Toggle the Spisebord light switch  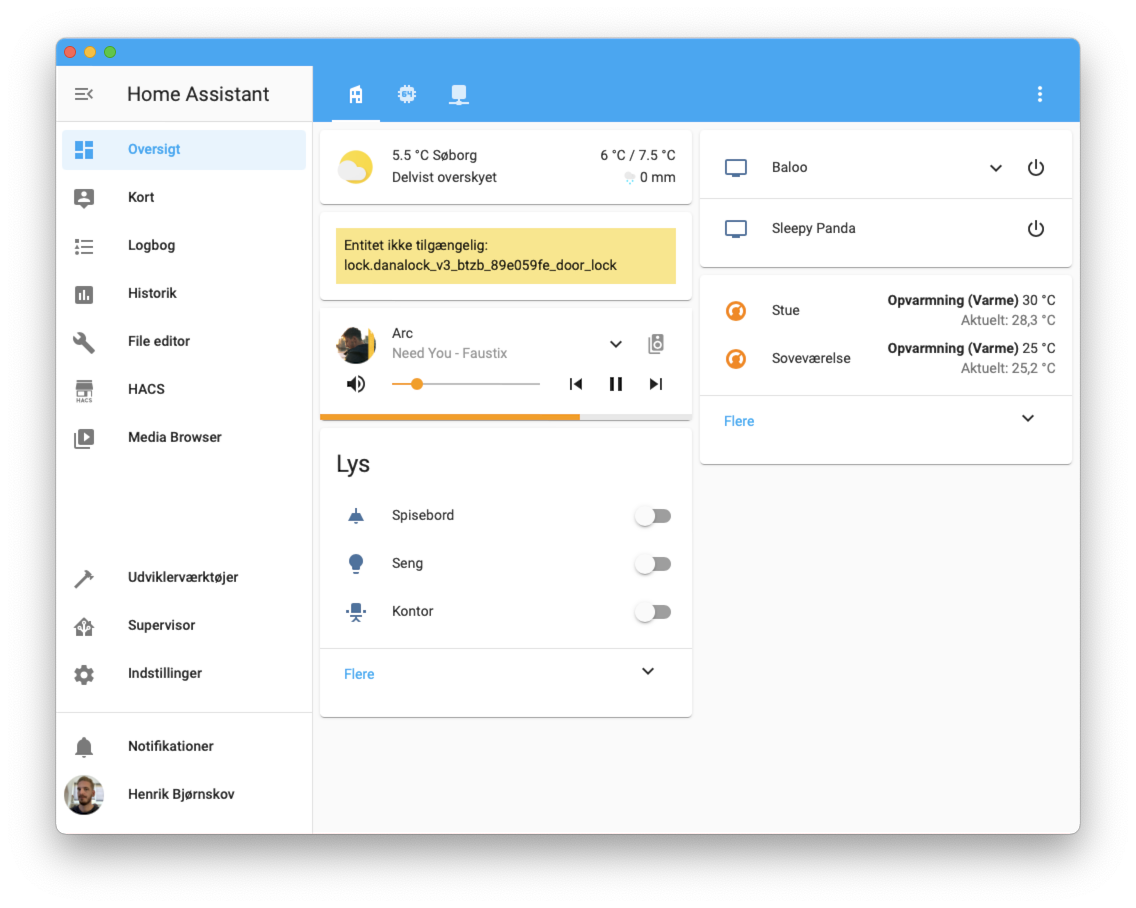(653, 516)
